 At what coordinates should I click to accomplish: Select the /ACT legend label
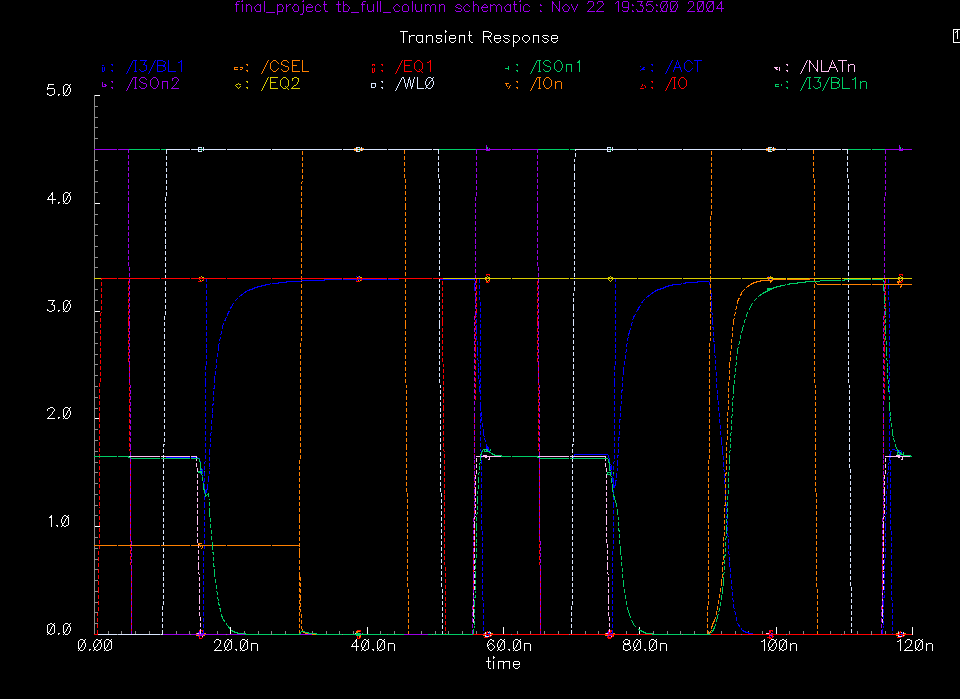pos(683,67)
